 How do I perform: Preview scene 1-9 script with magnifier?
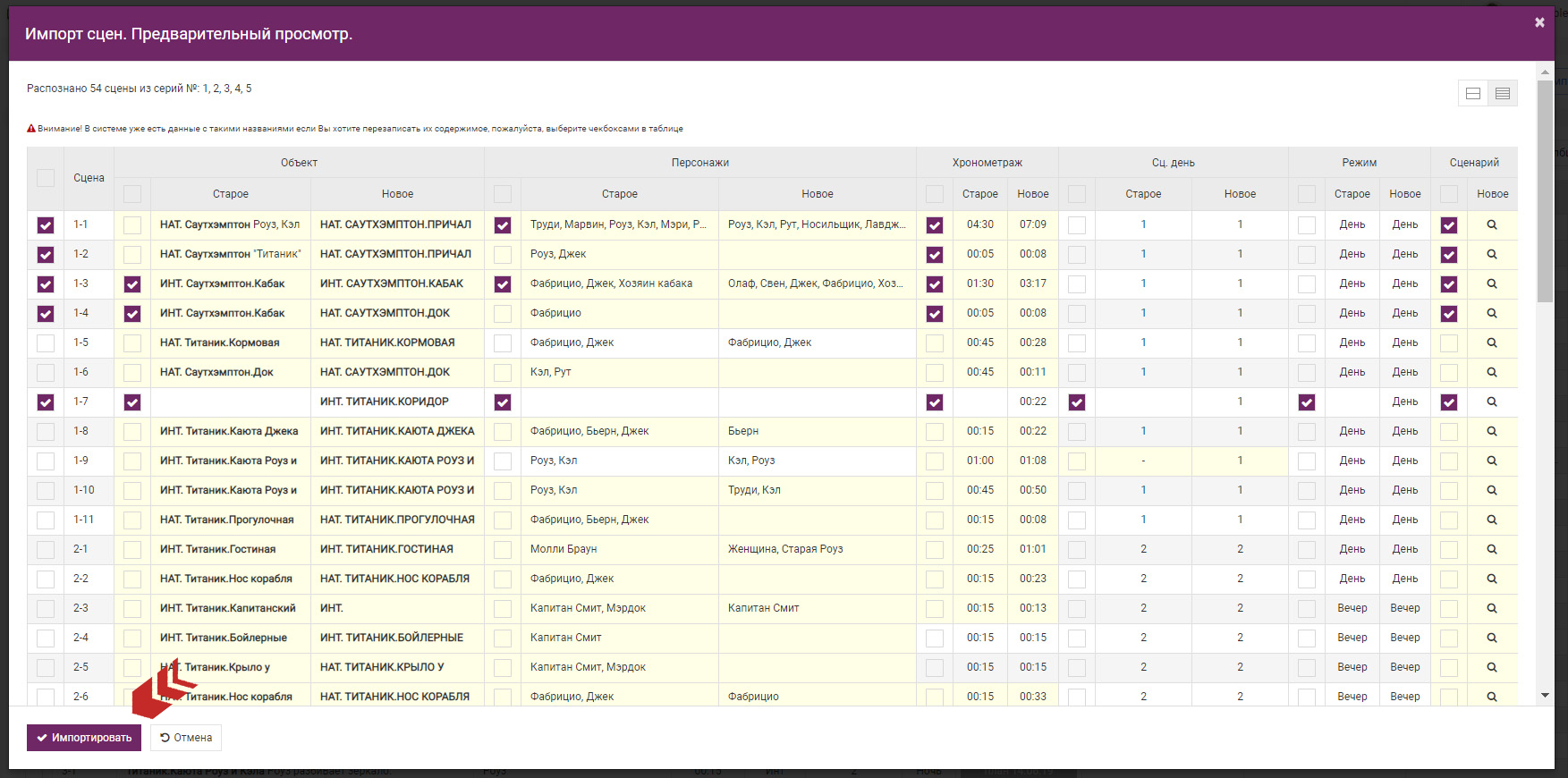pyautogui.click(x=1492, y=461)
